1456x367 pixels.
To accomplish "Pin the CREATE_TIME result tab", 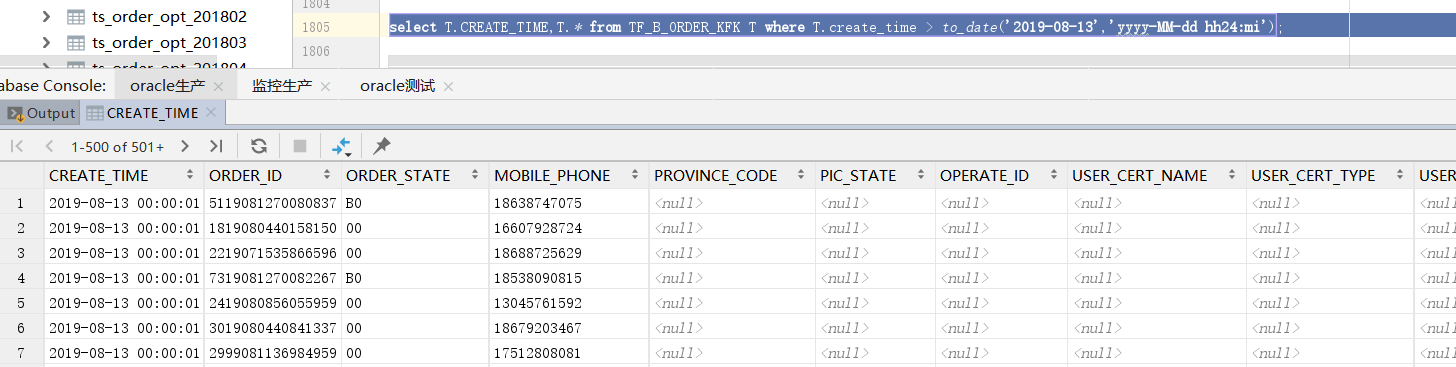I will pyautogui.click(x=381, y=146).
